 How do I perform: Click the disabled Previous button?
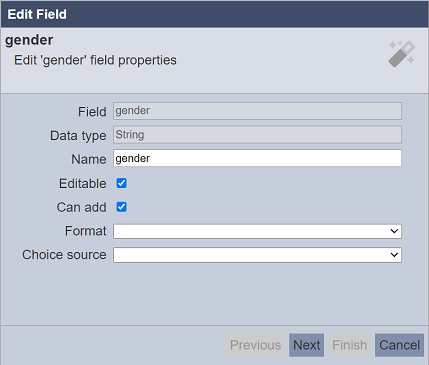coord(255,345)
